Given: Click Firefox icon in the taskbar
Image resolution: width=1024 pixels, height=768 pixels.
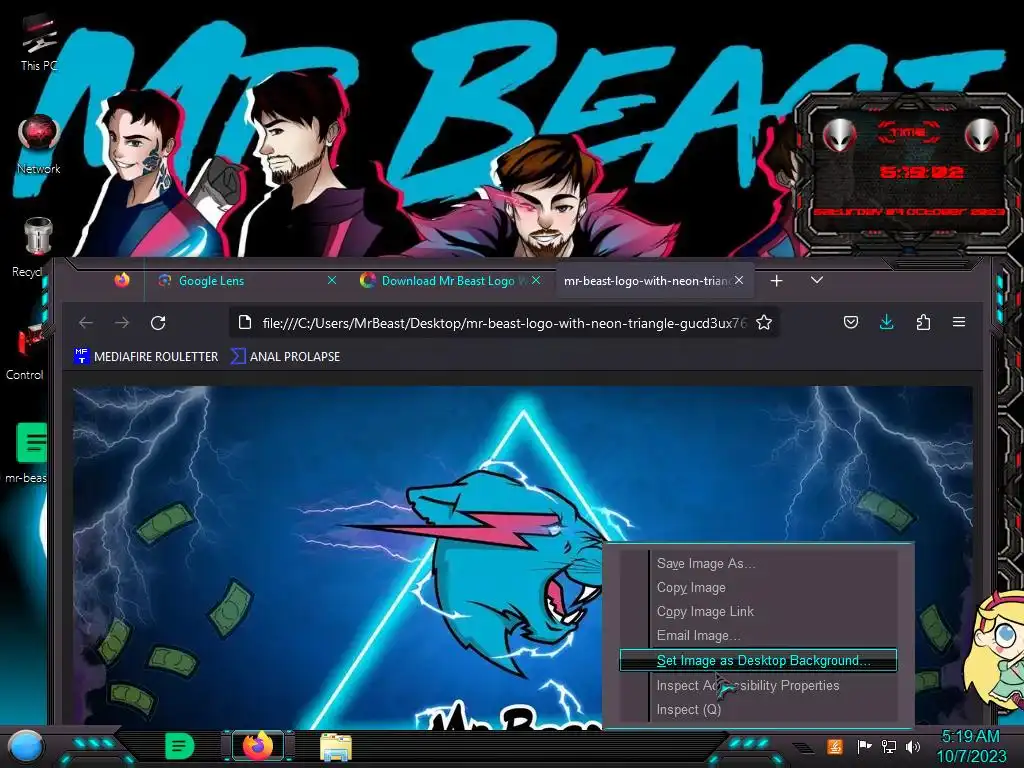Looking at the screenshot, I should tap(258, 746).
